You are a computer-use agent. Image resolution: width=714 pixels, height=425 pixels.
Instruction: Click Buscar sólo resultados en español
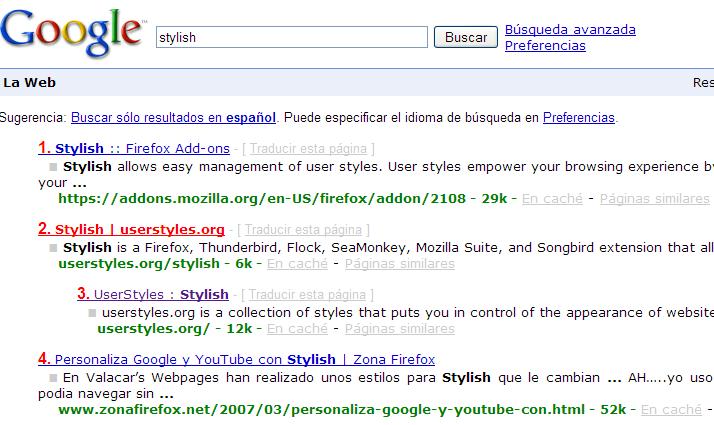pyautogui.click(x=173, y=118)
